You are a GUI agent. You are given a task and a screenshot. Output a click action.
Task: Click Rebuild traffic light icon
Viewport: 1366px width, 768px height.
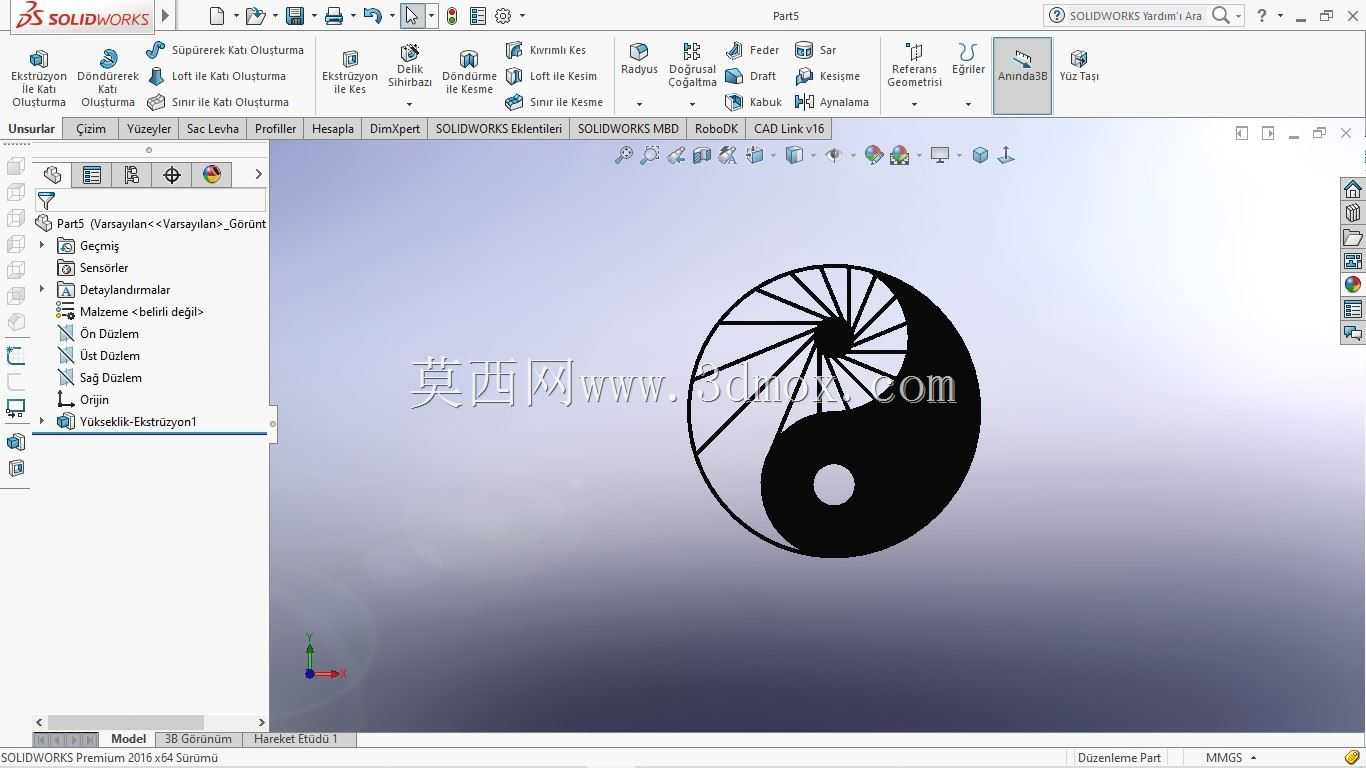pyautogui.click(x=452, y=16)
